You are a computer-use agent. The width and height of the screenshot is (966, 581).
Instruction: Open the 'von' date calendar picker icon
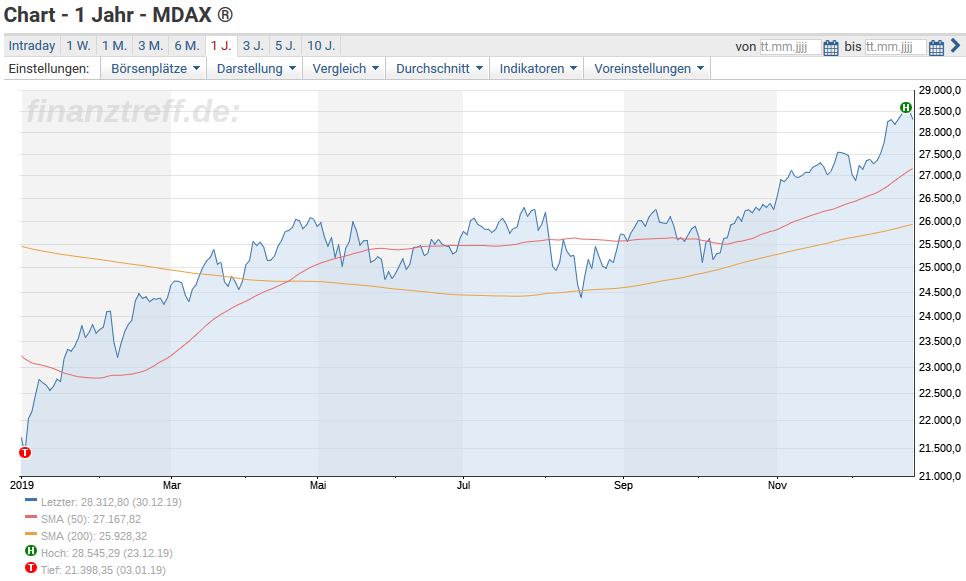click(830, 47)
